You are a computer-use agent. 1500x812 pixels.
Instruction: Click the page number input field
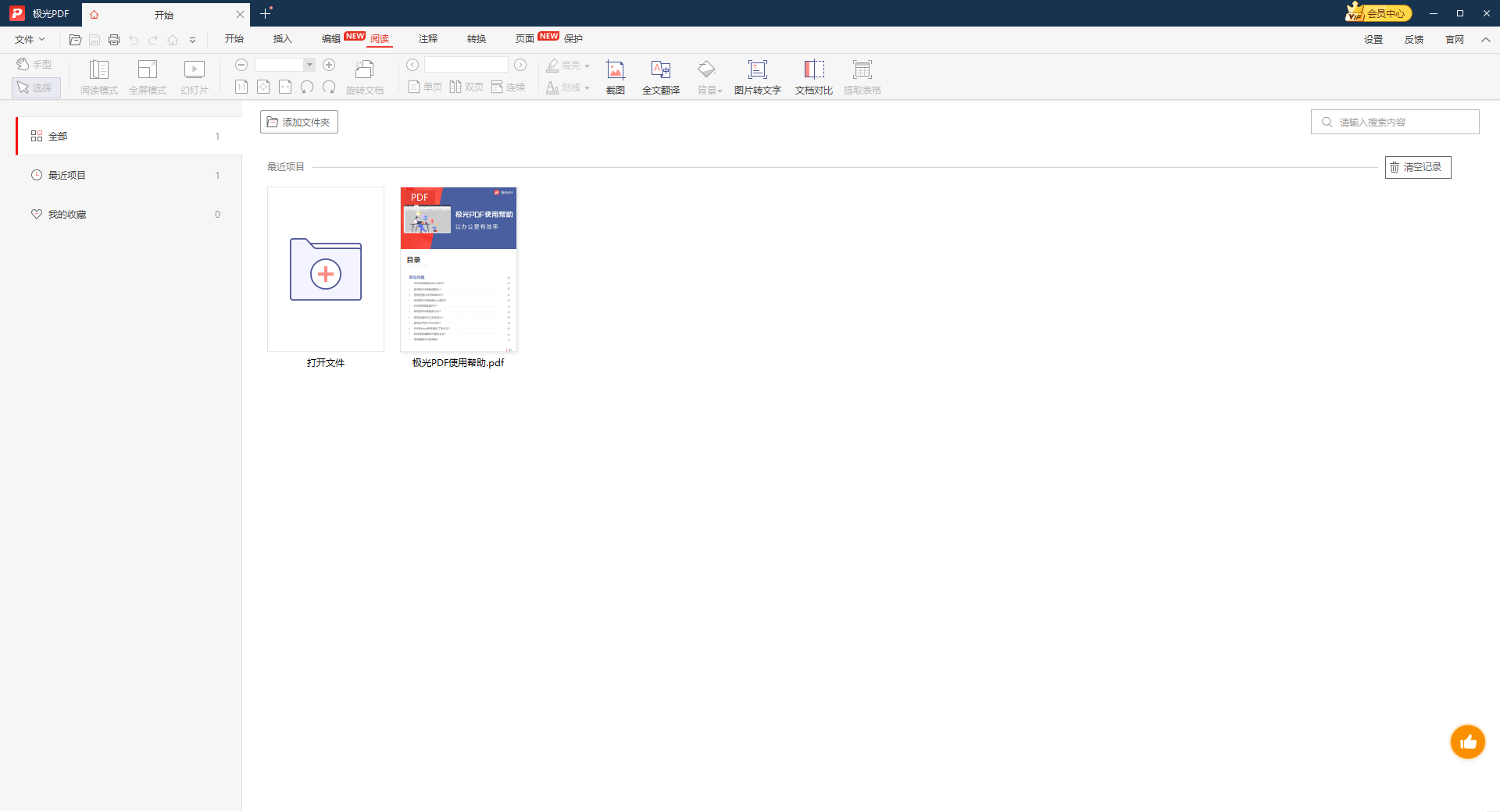point(466,65)
